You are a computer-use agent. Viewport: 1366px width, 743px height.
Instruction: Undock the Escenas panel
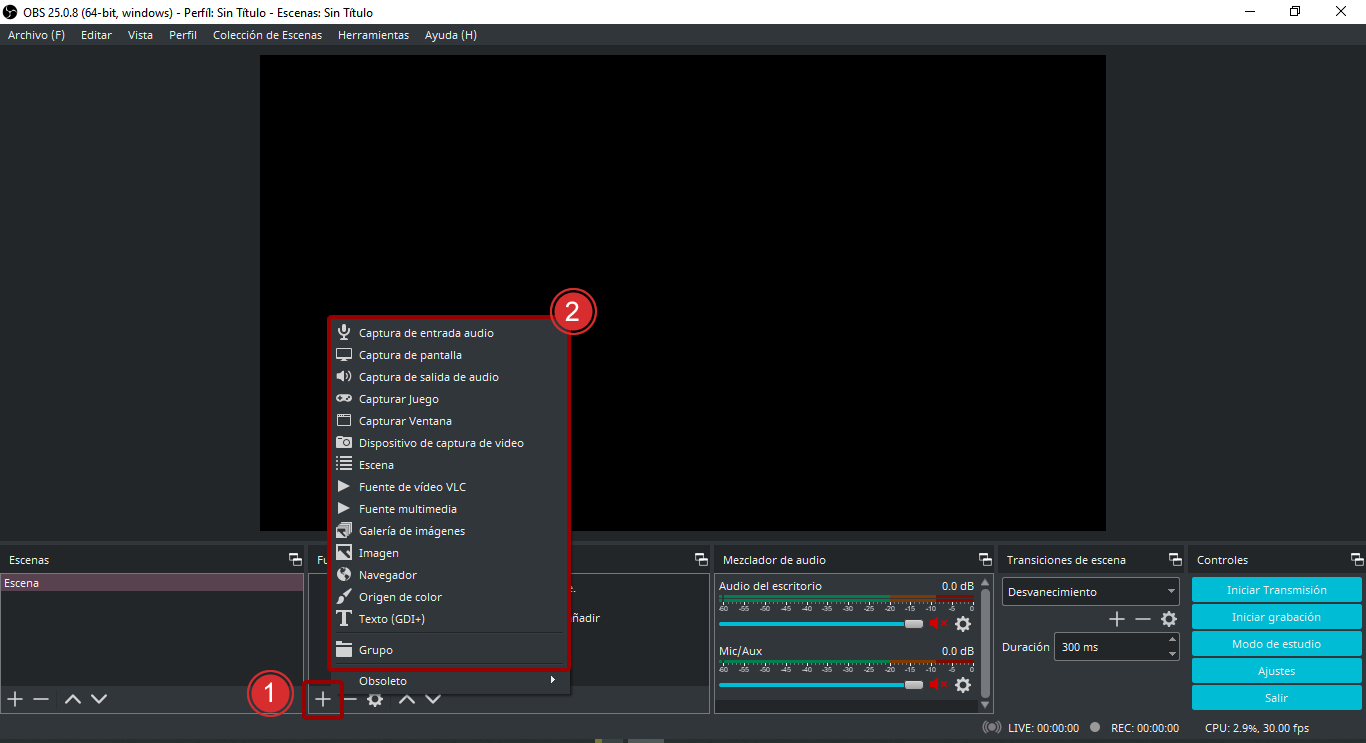pyautogui.click(x=295, y=560)
